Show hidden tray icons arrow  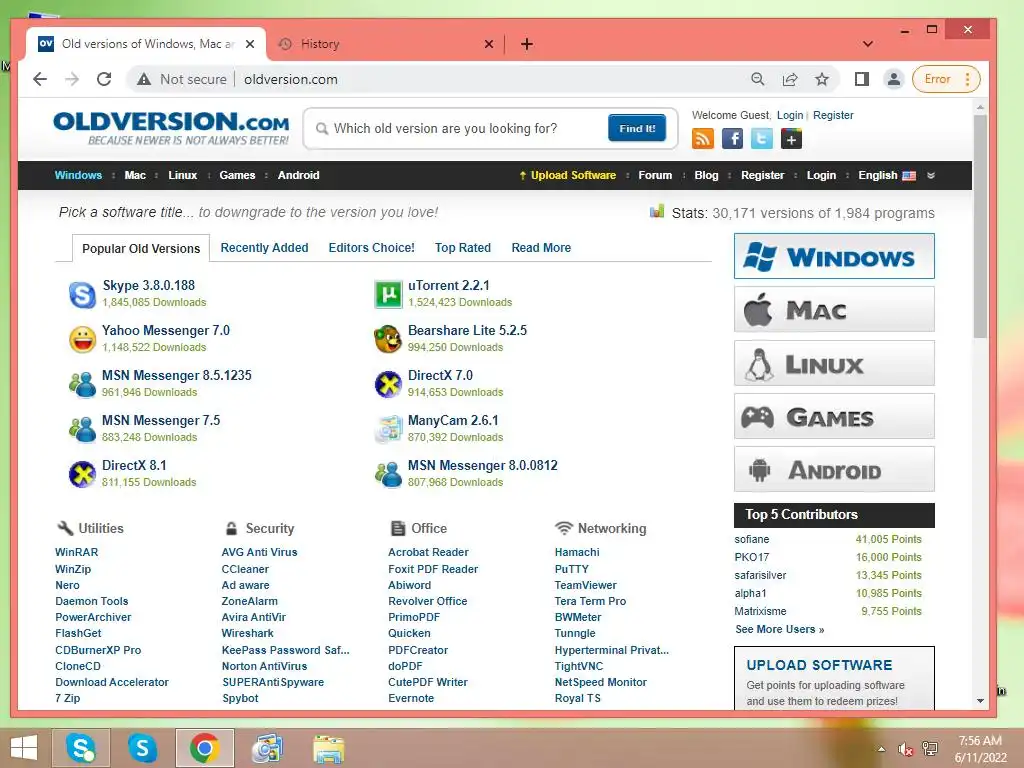(881, 749)
